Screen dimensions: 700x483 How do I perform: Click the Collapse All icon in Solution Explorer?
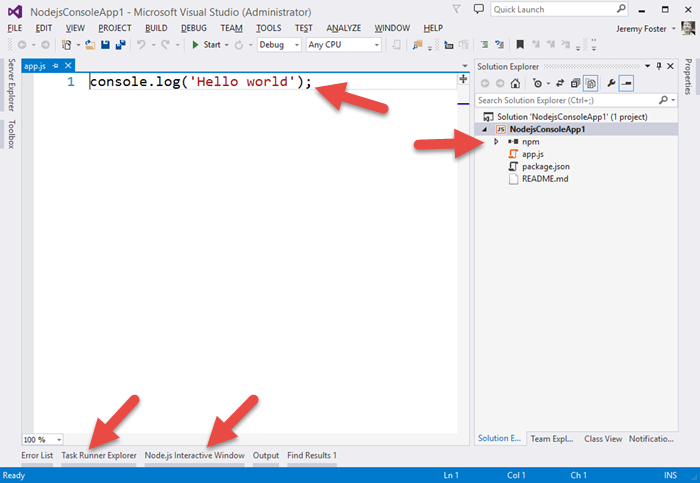[x=576, y=84]
